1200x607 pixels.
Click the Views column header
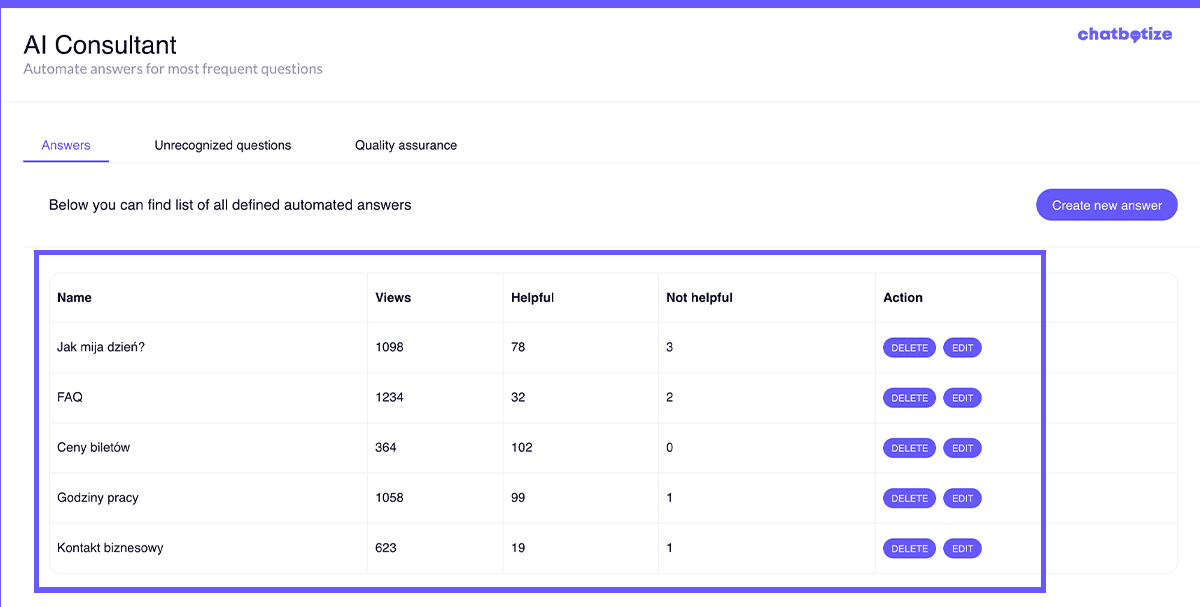[393, 298]
